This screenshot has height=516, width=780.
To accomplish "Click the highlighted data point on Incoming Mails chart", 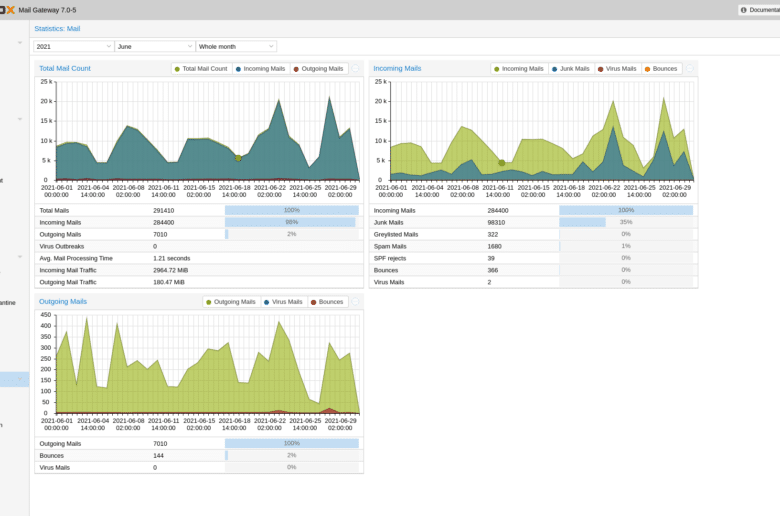I will tap(501, 163).
